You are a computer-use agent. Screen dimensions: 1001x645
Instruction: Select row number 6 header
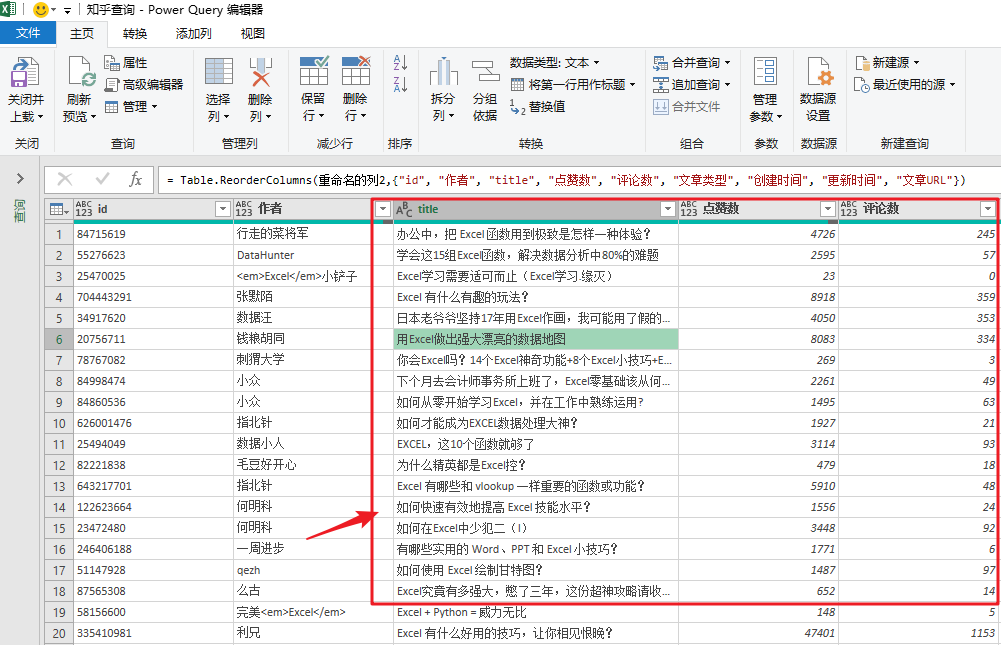59,339
